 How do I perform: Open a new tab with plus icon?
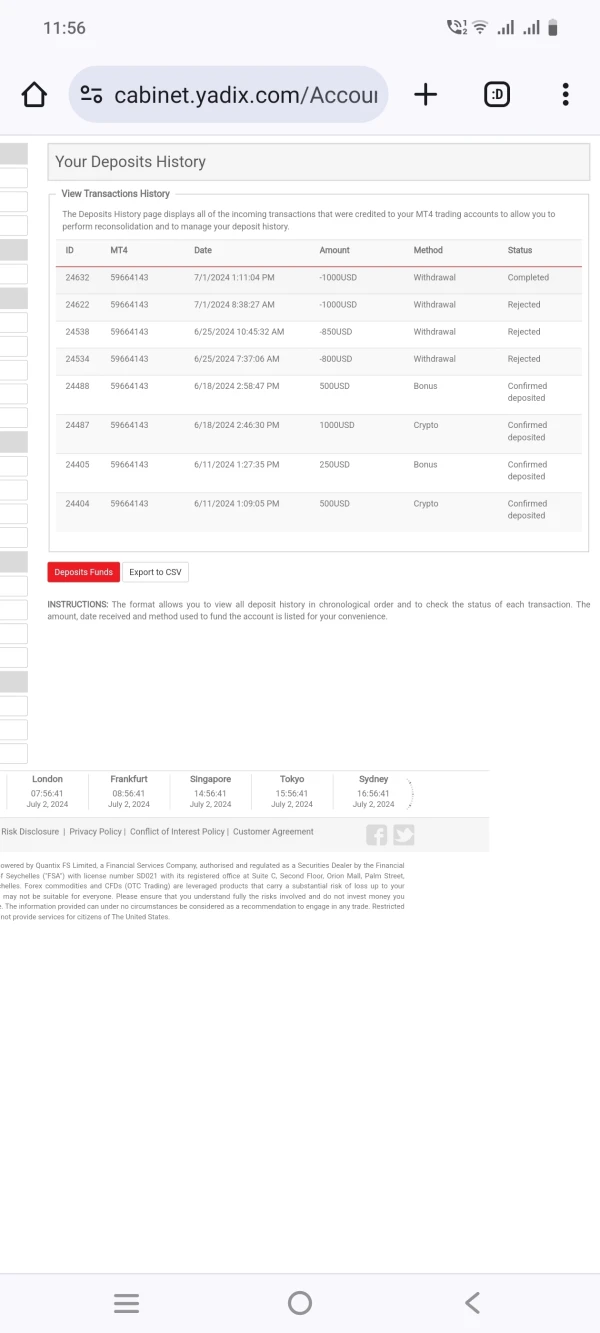[425, 95]
